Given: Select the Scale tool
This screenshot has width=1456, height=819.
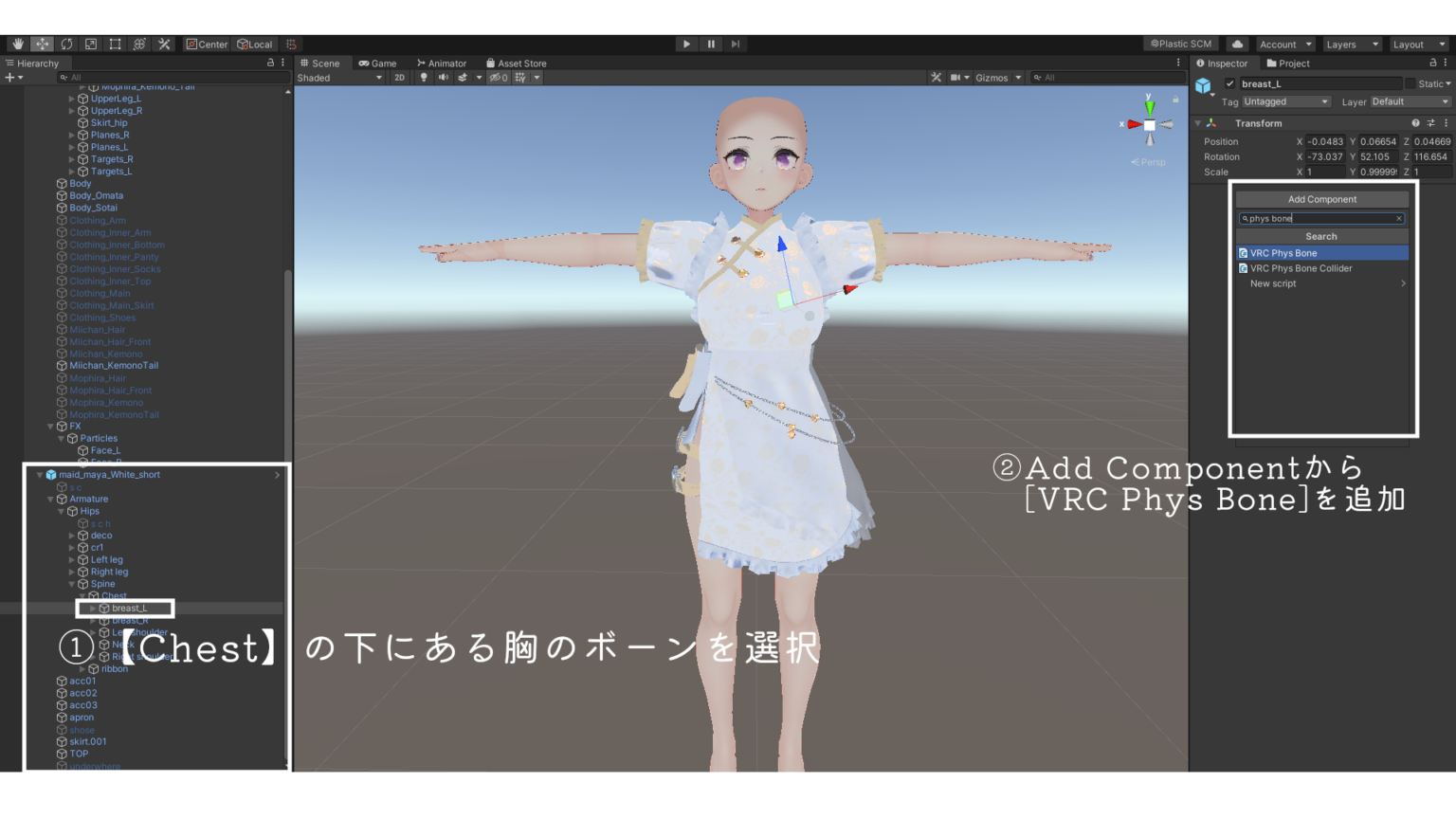Looking at the screenshot, I should [90, 44].
